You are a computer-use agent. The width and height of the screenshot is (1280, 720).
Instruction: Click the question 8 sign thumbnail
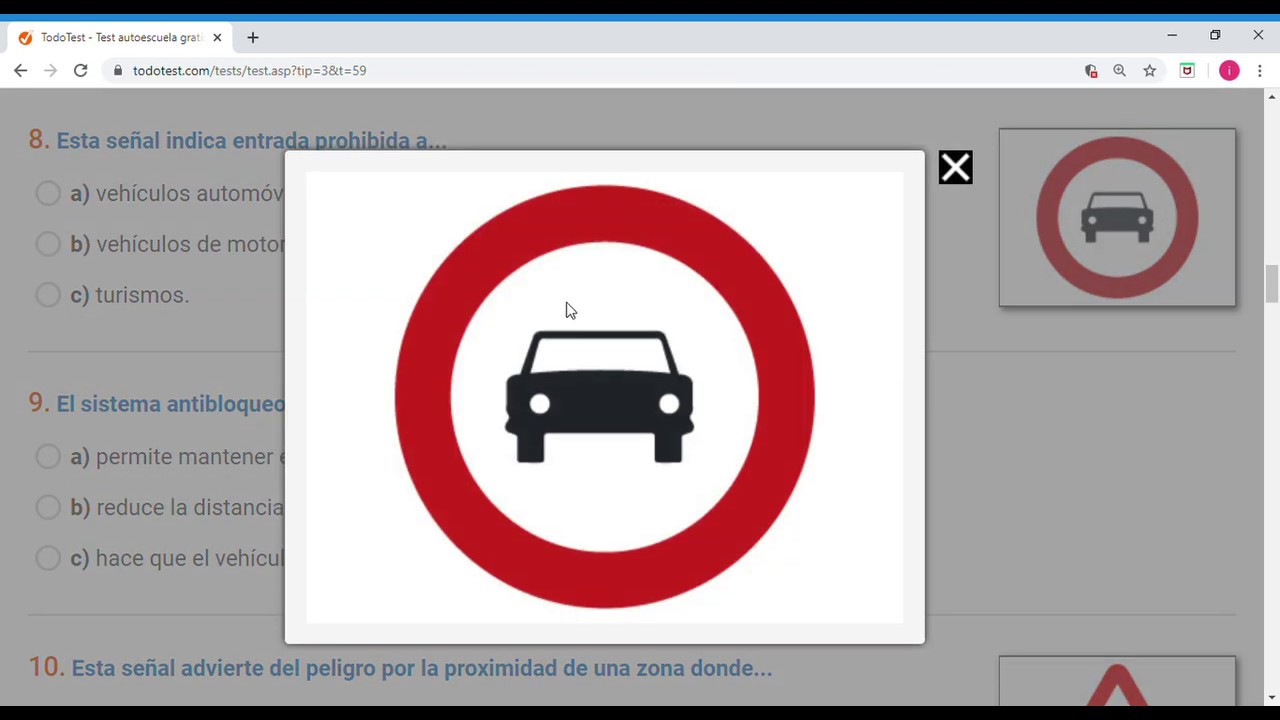[1117, 217]
